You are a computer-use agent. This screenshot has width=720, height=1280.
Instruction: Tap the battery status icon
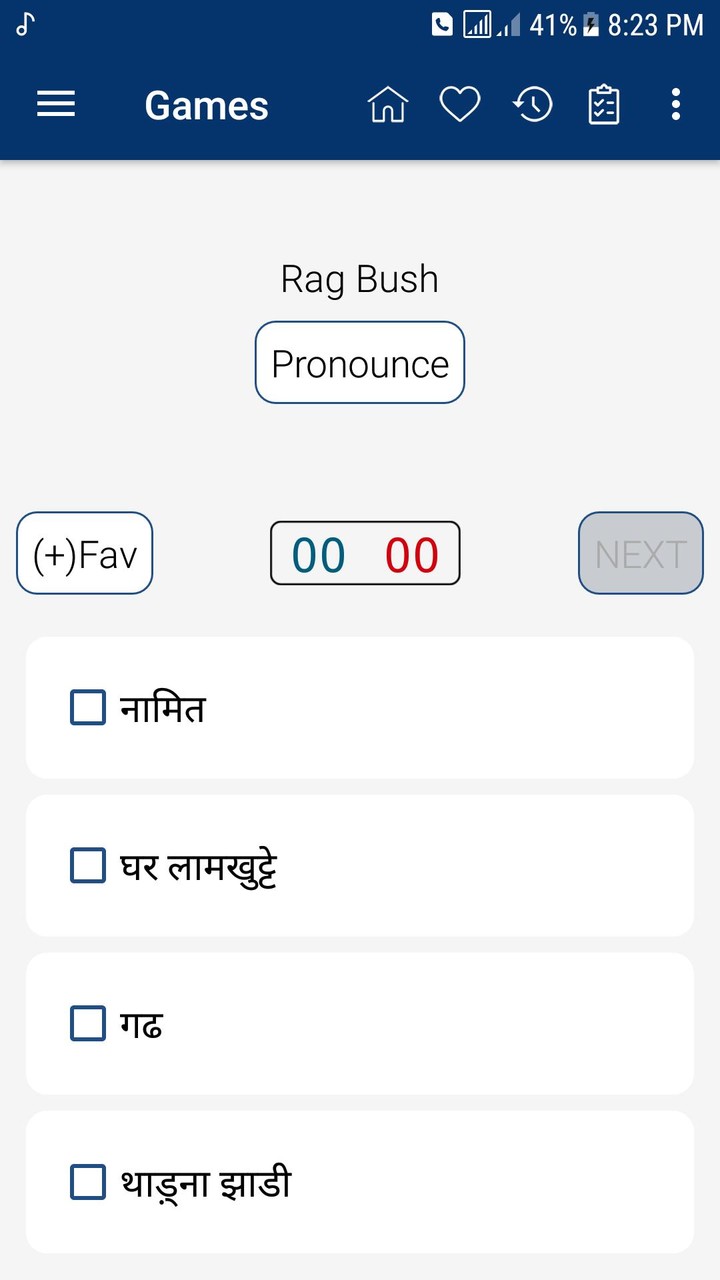pos(591,25)
